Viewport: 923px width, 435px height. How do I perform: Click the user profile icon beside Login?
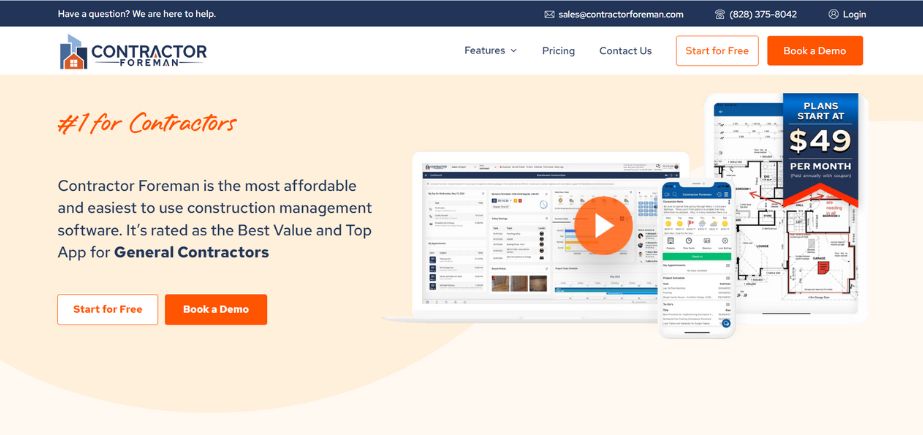point(833,14)
